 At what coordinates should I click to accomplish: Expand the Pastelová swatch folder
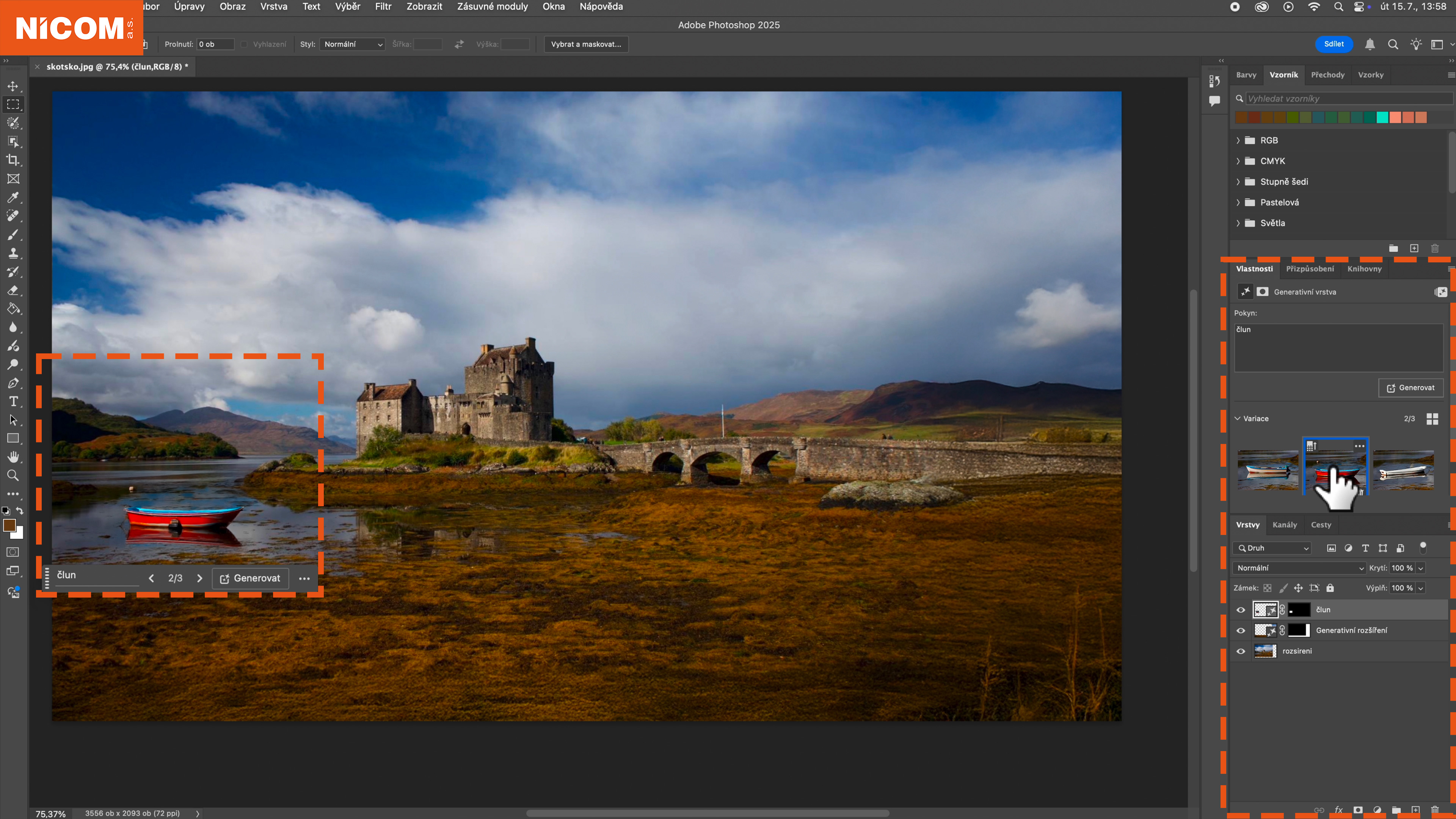pos(1238,202)
